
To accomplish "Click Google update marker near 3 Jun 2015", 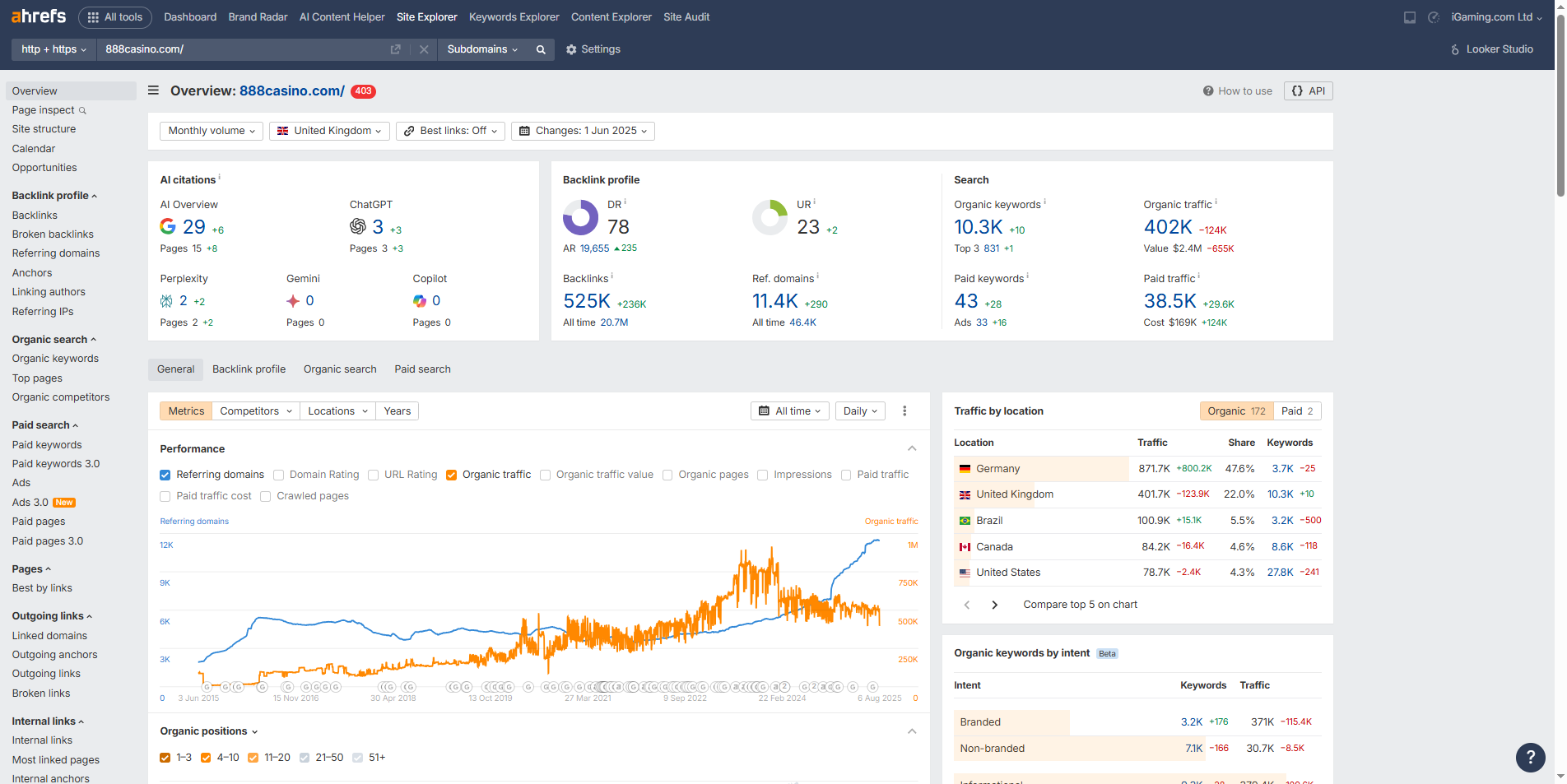I will [207, 687].
